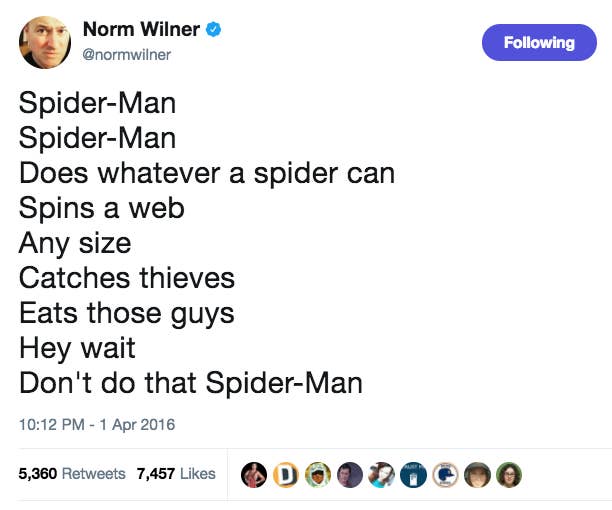Click the orange avatar with letter D

pyautogui.click(x=287, y=474)
